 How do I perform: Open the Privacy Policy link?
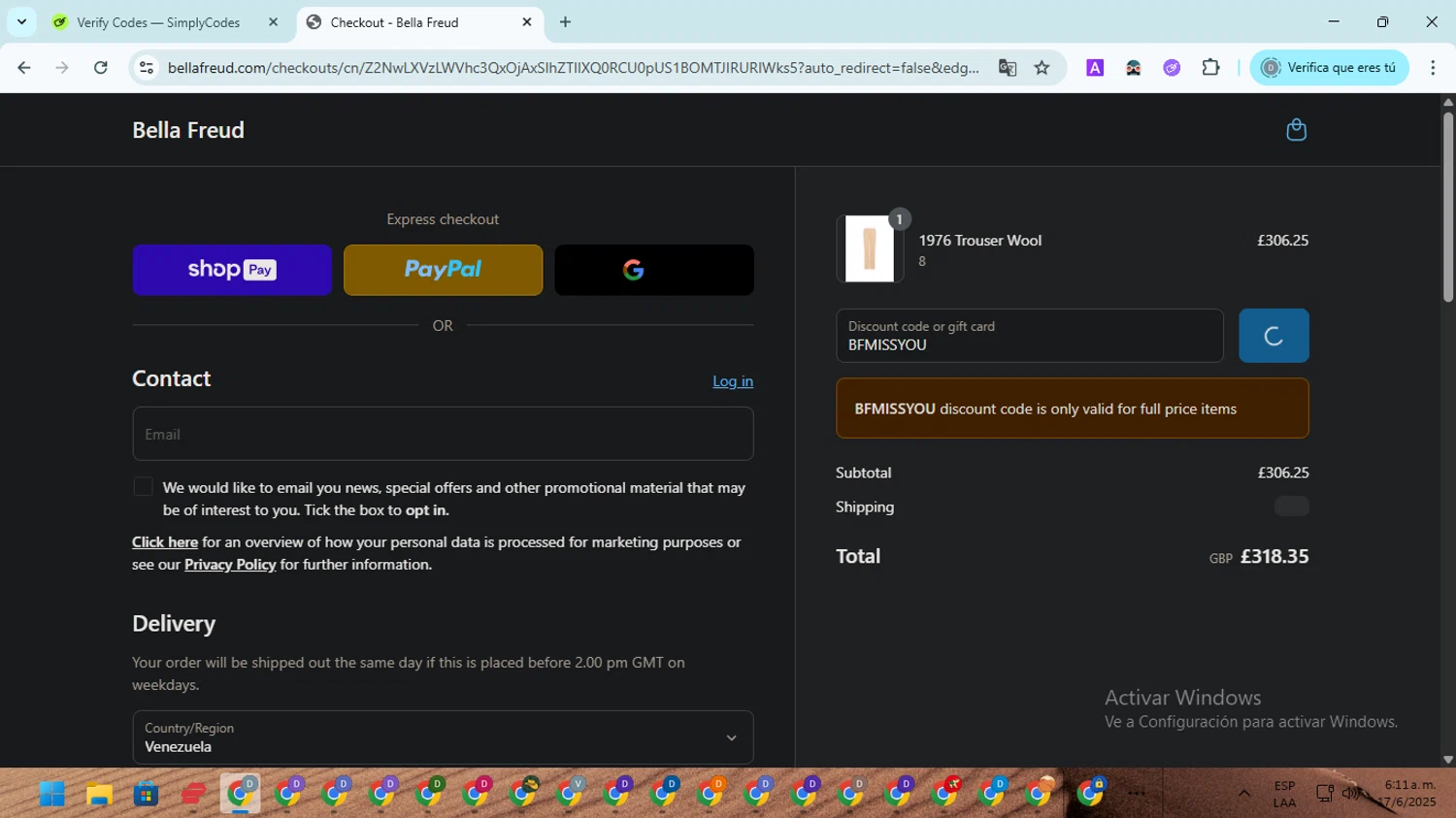pyautogui.click(x=230, y=565)
